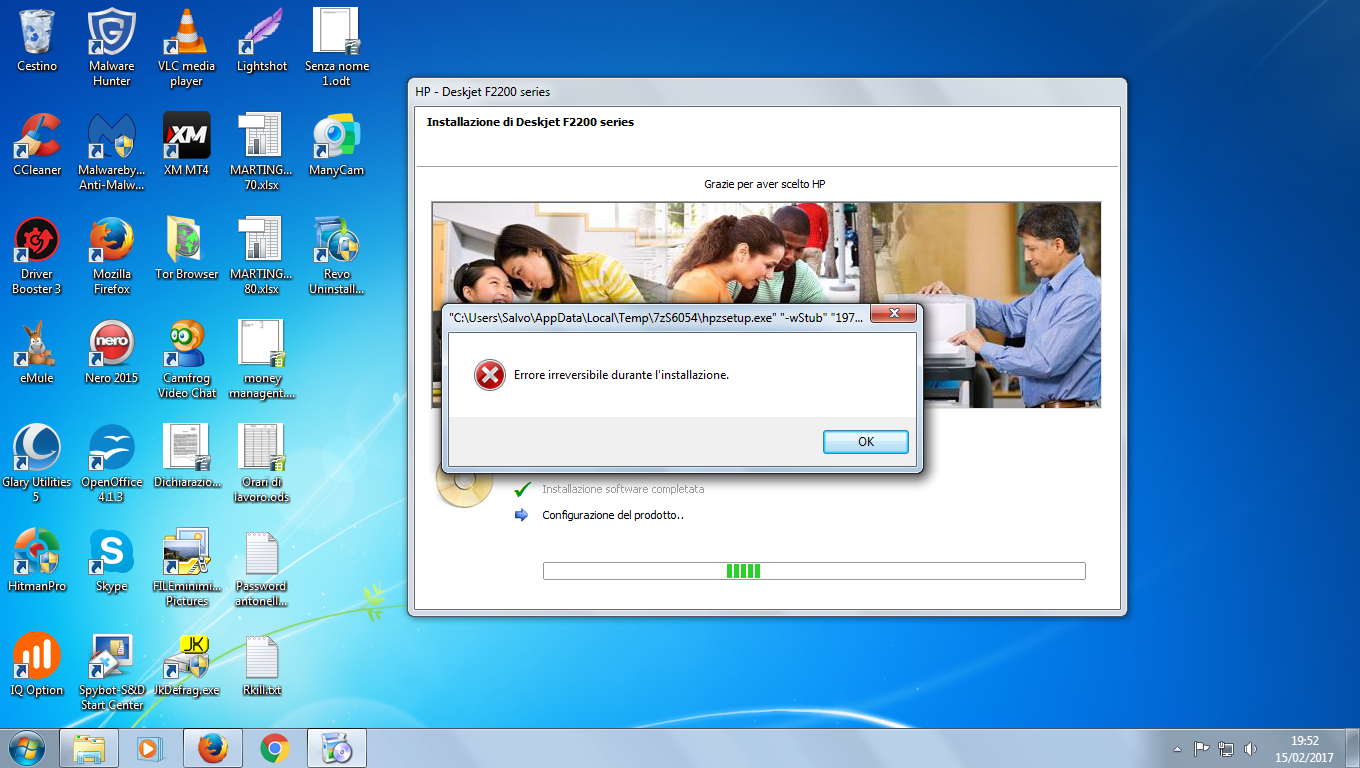
Task: Click the 'Configurazione del prodotto..' step text
Action: pyautogui.click(x=613, y=515)
